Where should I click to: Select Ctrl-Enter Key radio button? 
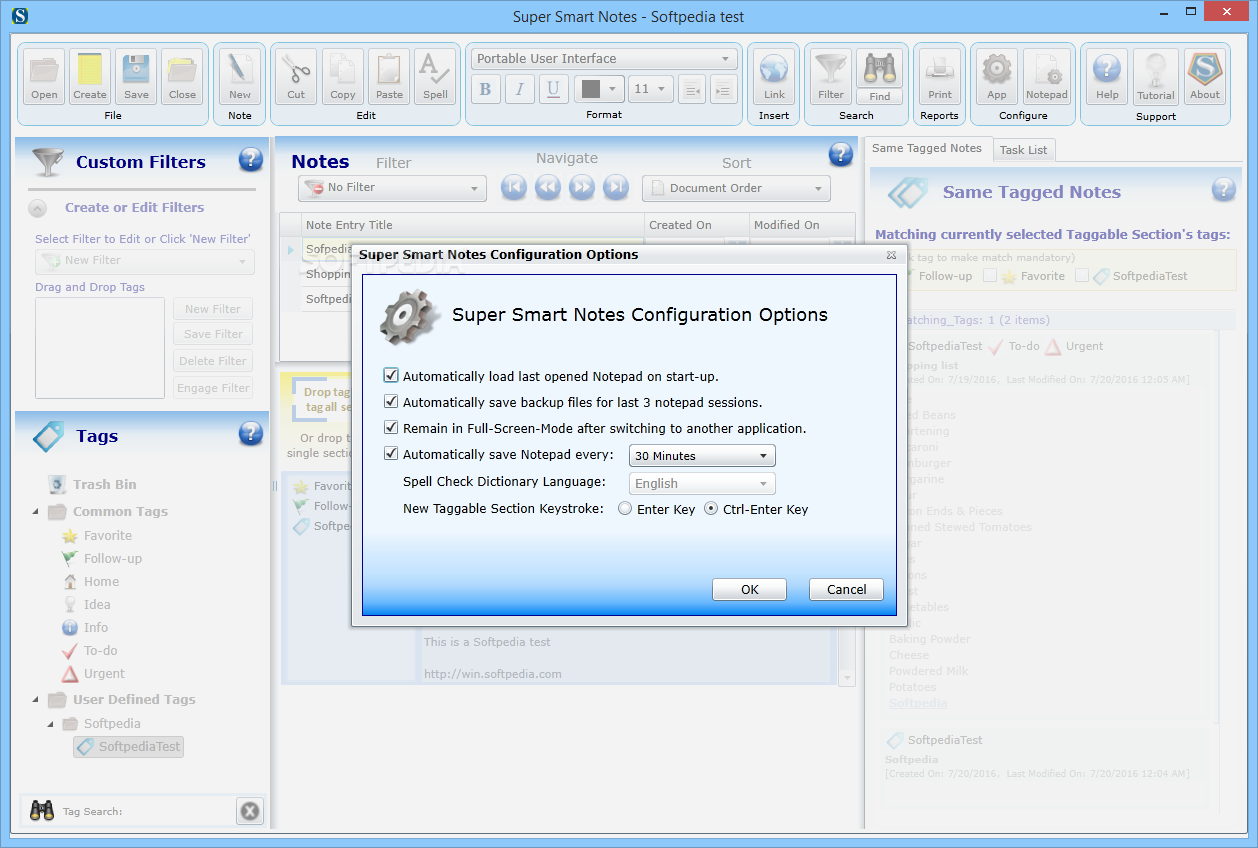pos(711,508)
